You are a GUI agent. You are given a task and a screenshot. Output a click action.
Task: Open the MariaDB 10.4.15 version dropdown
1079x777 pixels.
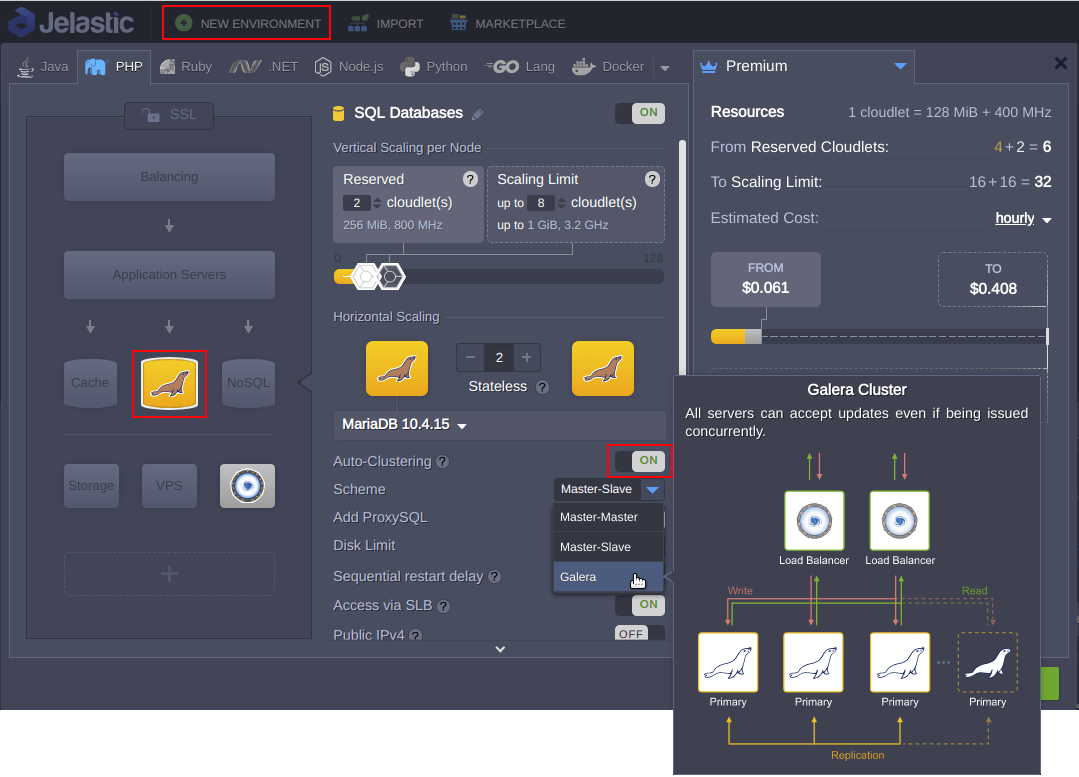click(500, 425)
